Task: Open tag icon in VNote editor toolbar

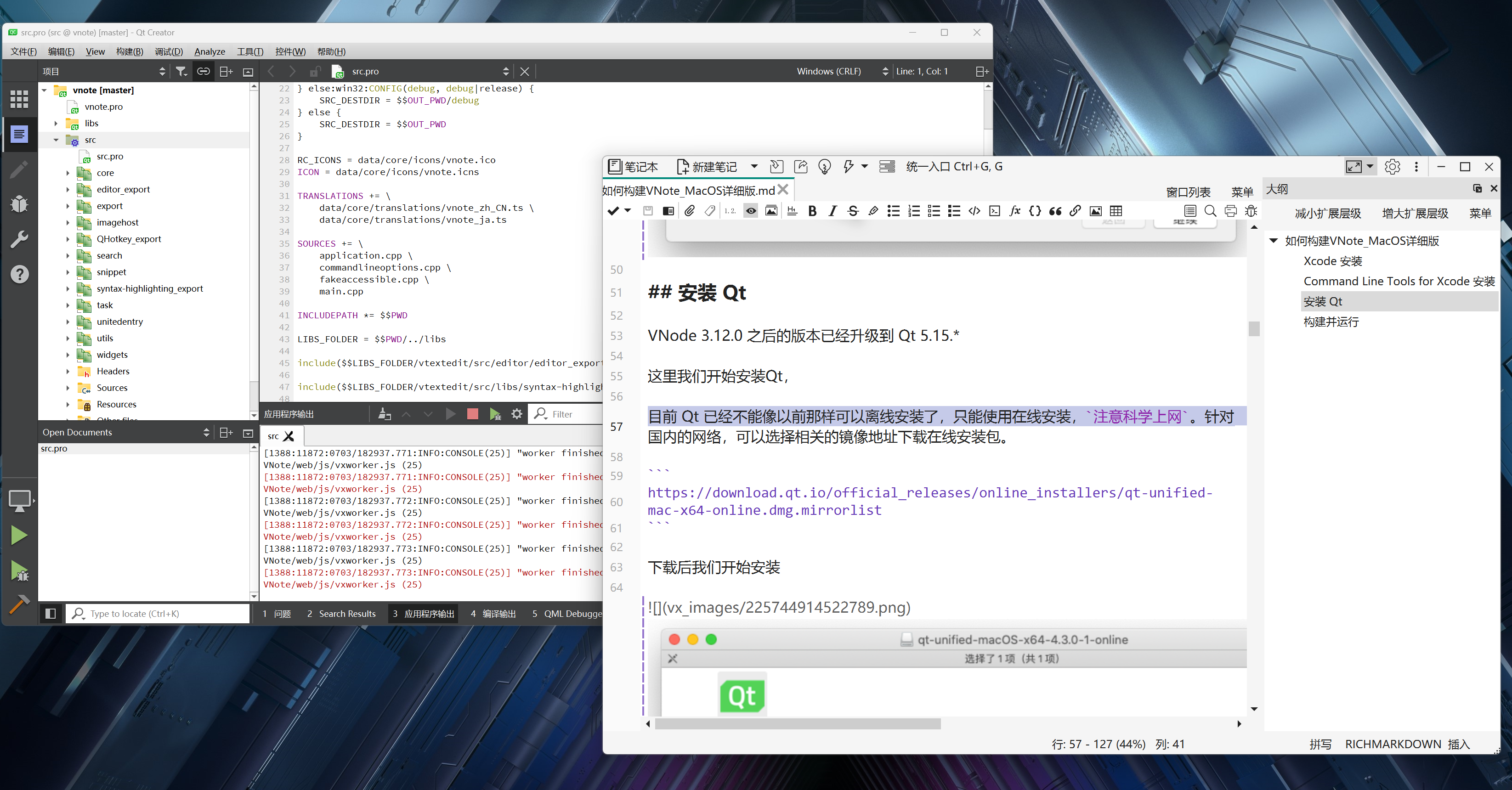Action: [x=710, y=211]
